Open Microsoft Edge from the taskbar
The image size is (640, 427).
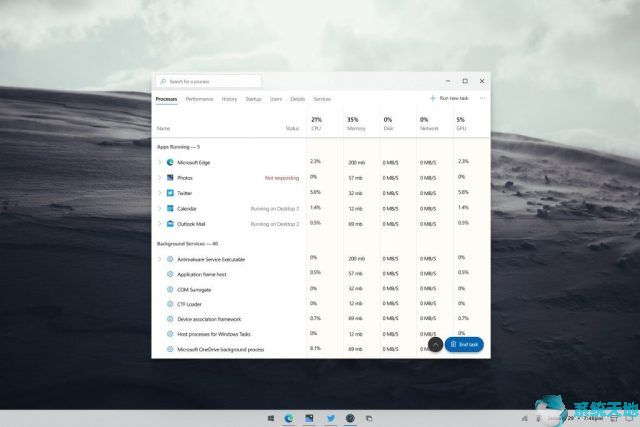point(289,418)
